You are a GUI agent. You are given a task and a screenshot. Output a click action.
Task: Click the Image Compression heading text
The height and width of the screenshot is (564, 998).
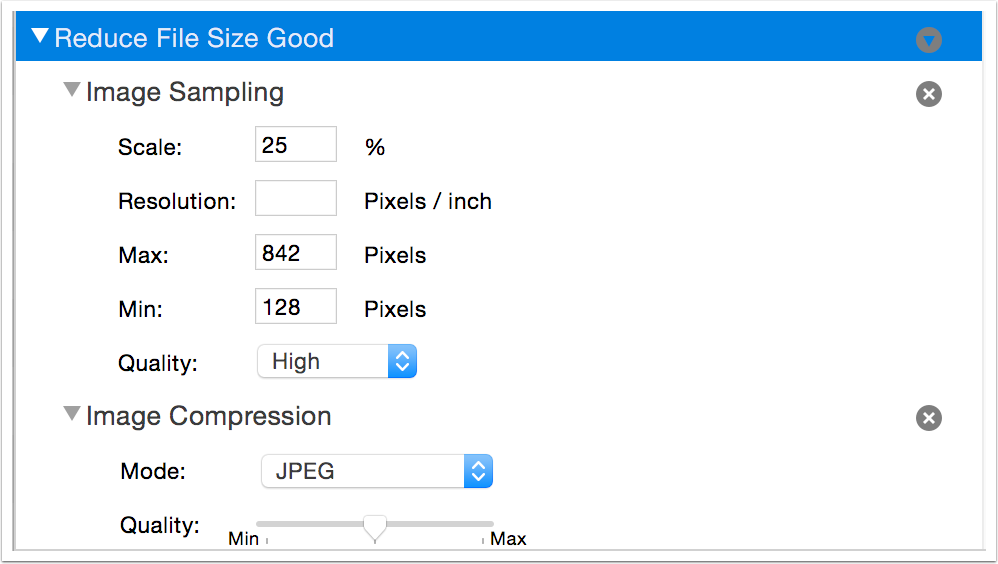208,415
